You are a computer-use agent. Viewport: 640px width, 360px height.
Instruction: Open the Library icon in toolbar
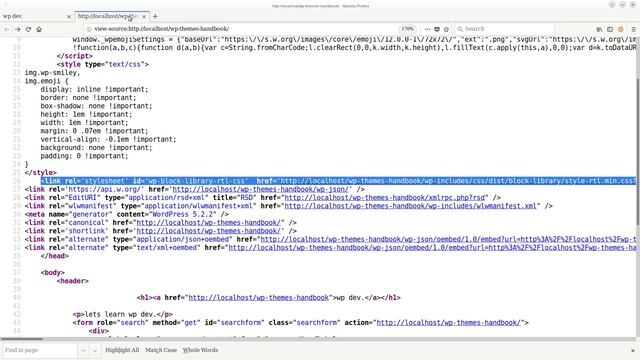599,29
